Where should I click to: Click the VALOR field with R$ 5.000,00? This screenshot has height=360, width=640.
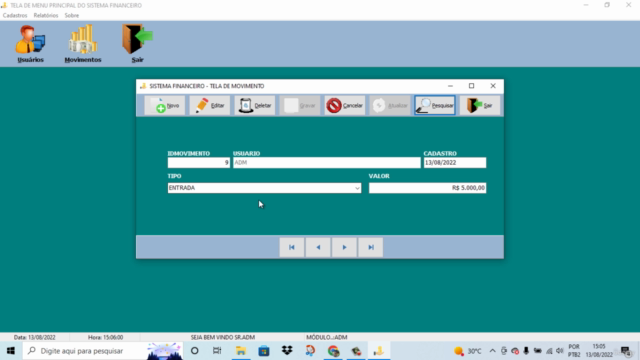[427, 188]
